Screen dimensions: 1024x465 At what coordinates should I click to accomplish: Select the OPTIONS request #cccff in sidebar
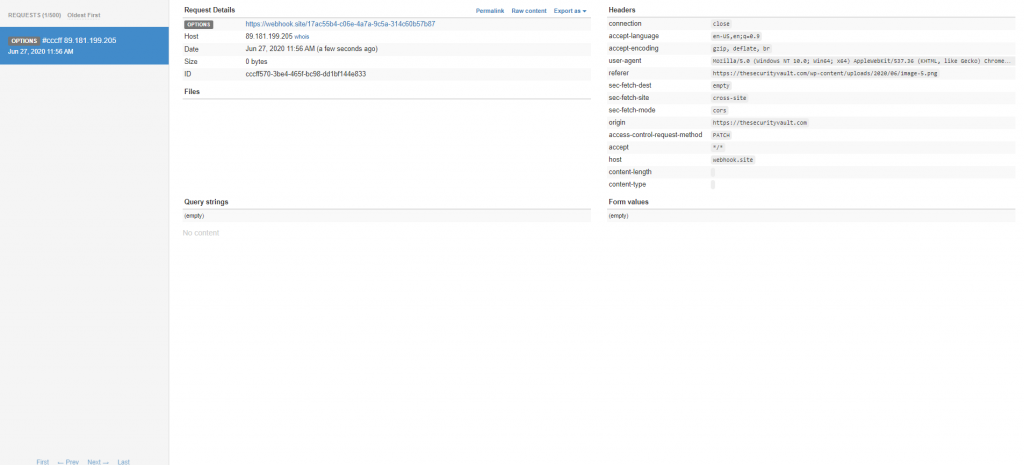(84, 46)
